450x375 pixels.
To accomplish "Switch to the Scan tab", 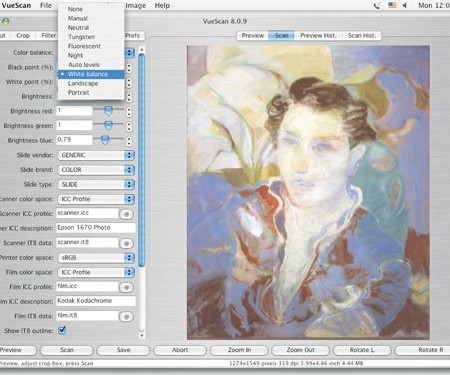I will tap(282, 35).
